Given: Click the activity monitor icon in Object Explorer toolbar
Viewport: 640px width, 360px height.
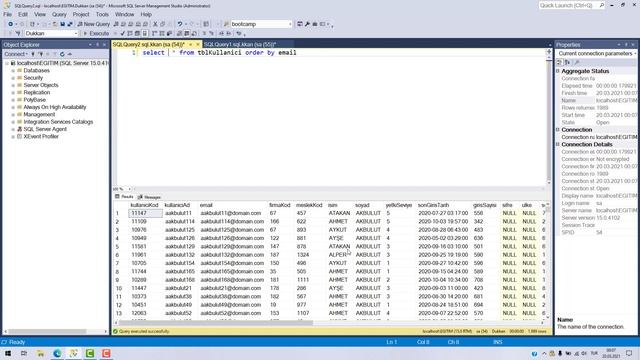Looking at the screenshot, I should (x=70, y=54).
